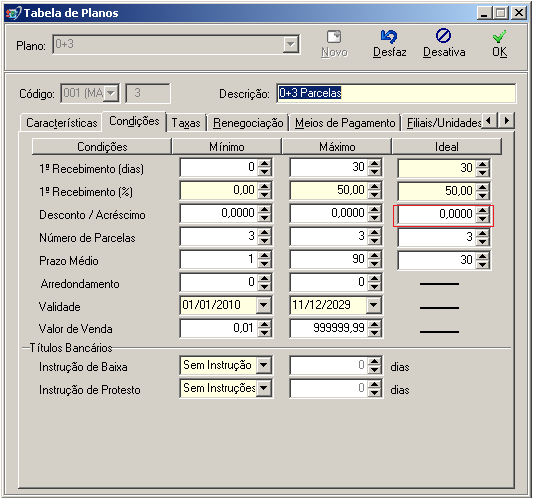
Task: Adjust Número de Parcelas Ideal spinner
Action: tap(482, 237)
